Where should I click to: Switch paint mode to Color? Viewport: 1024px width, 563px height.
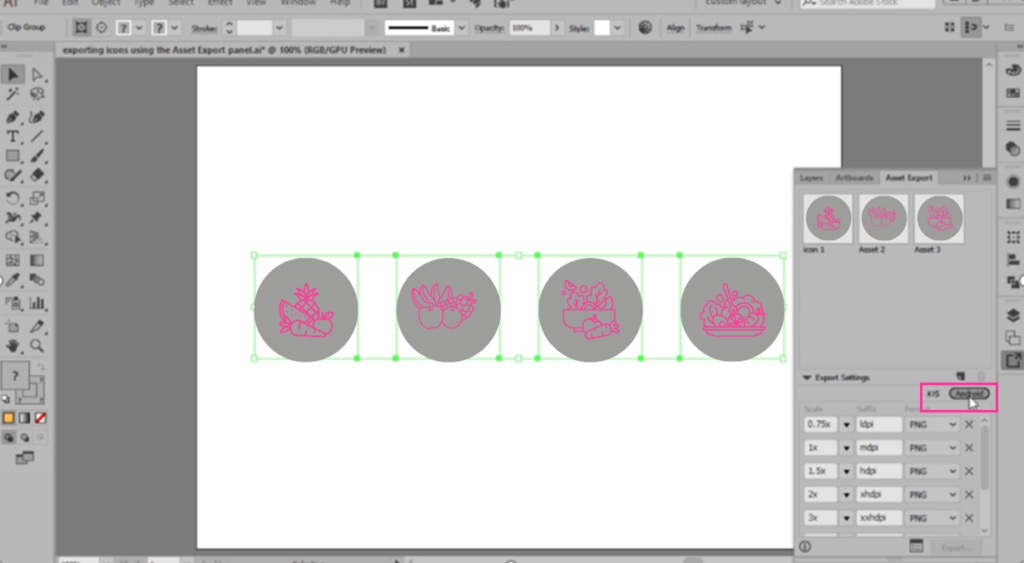[x=8, y=418]
